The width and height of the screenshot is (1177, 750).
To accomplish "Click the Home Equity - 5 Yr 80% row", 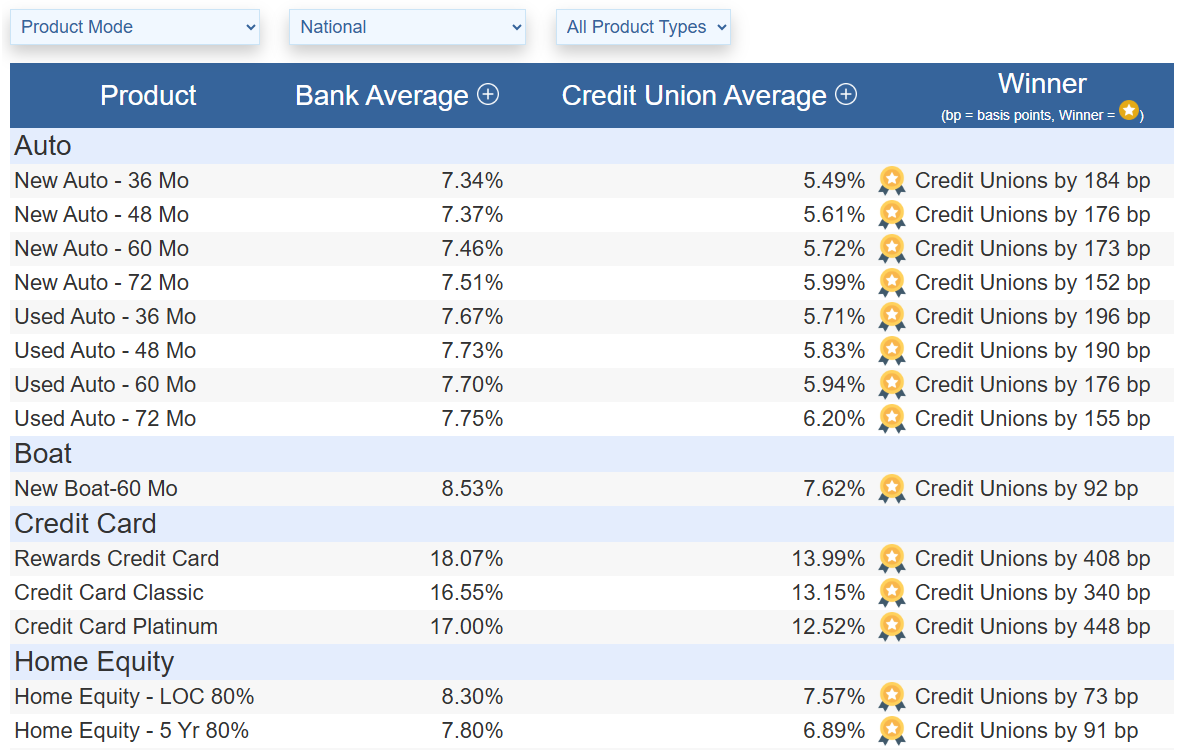I will (x=131, y=731).
